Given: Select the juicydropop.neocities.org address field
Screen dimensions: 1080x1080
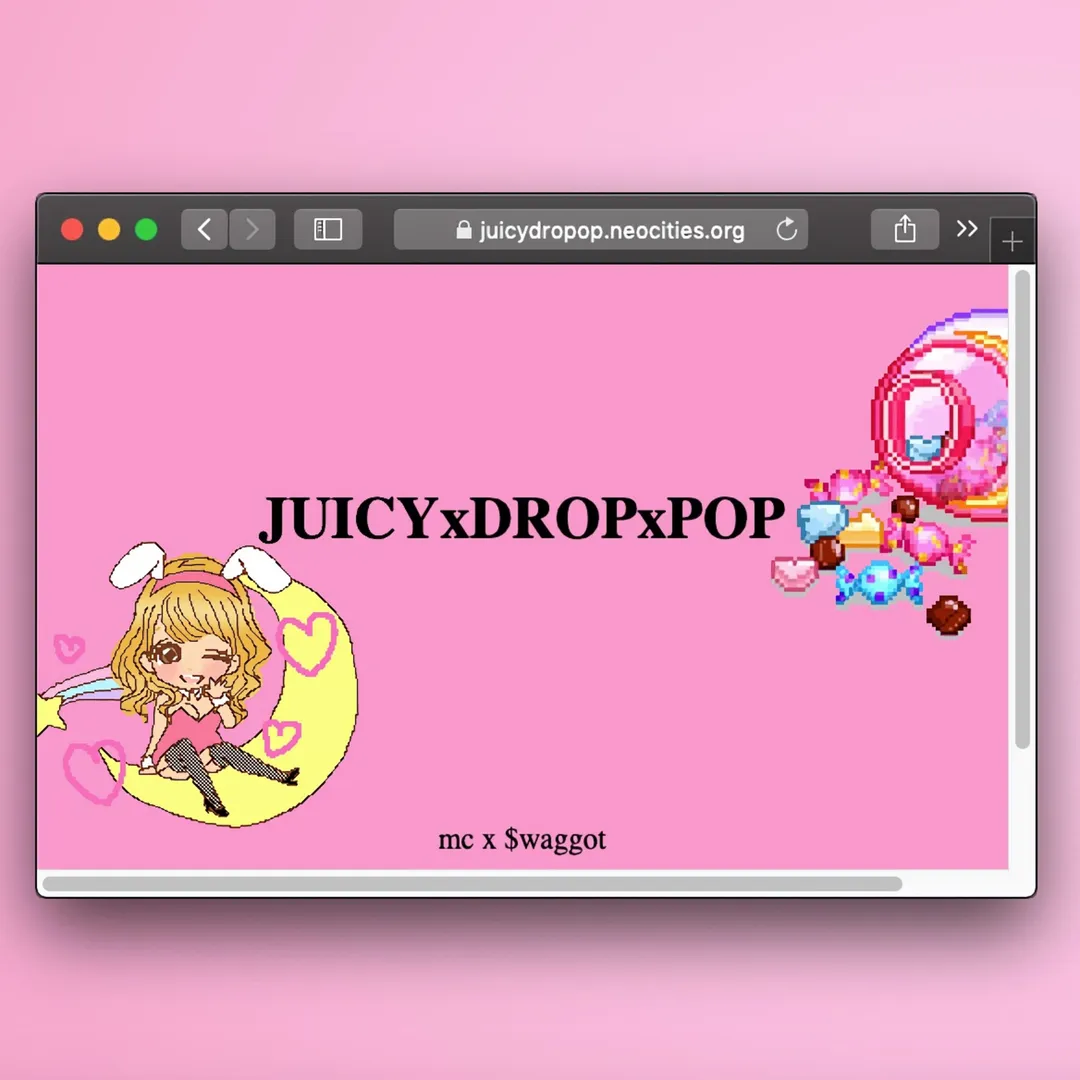Looking at the screenshot, I should coord(610,231).
